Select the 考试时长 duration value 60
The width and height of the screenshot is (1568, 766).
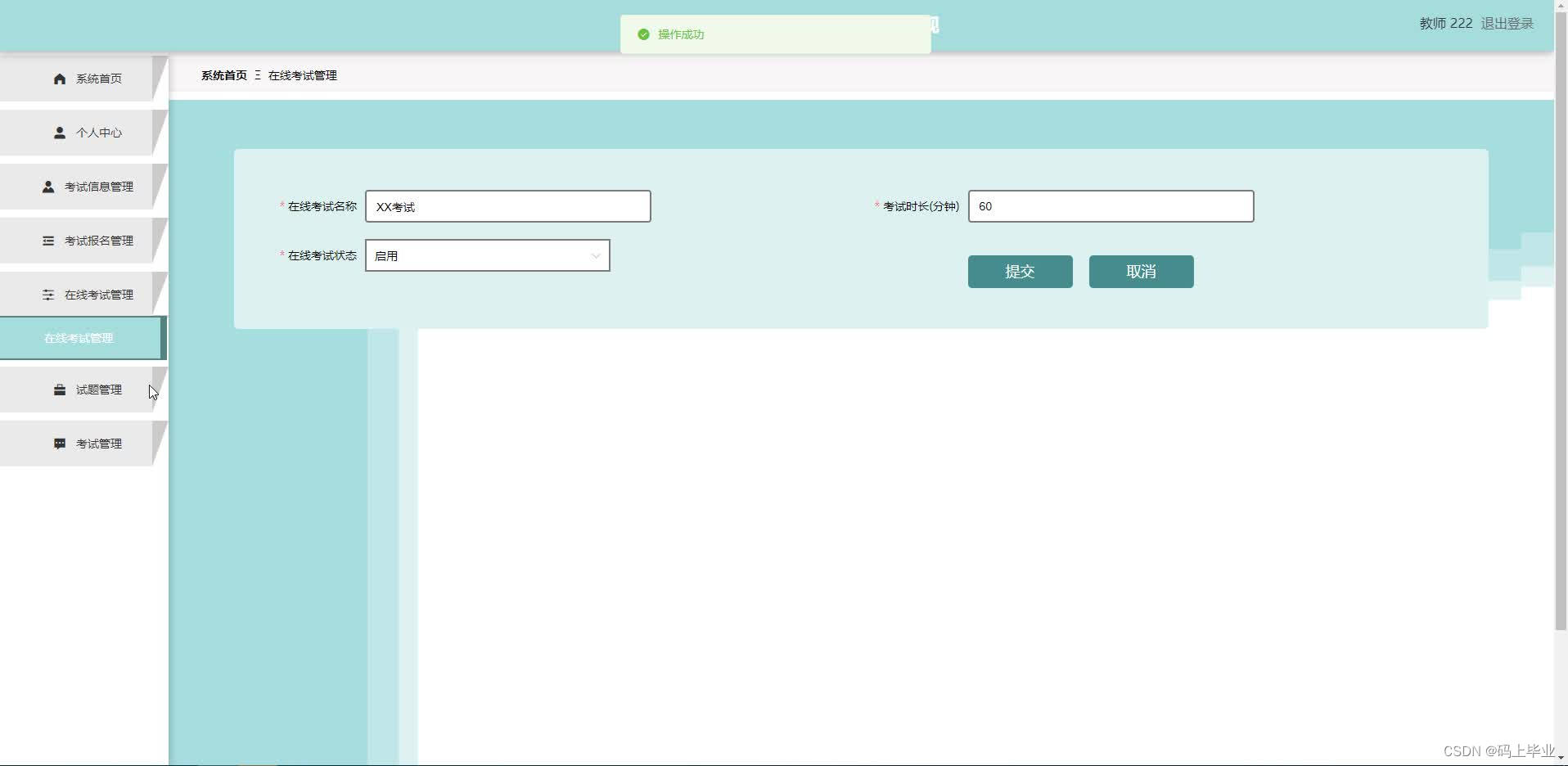tap(1111, 206)
